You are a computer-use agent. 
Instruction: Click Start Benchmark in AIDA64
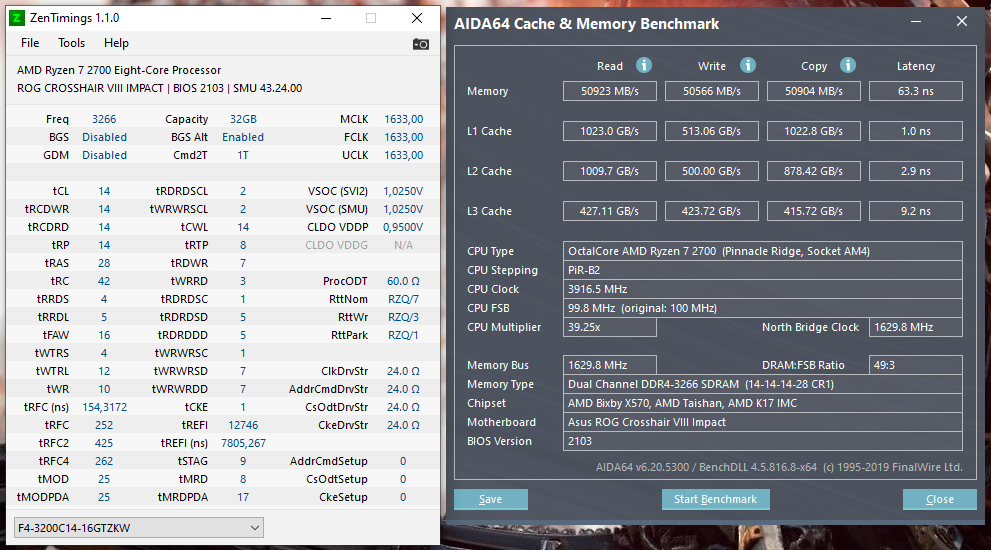point(715,499)
